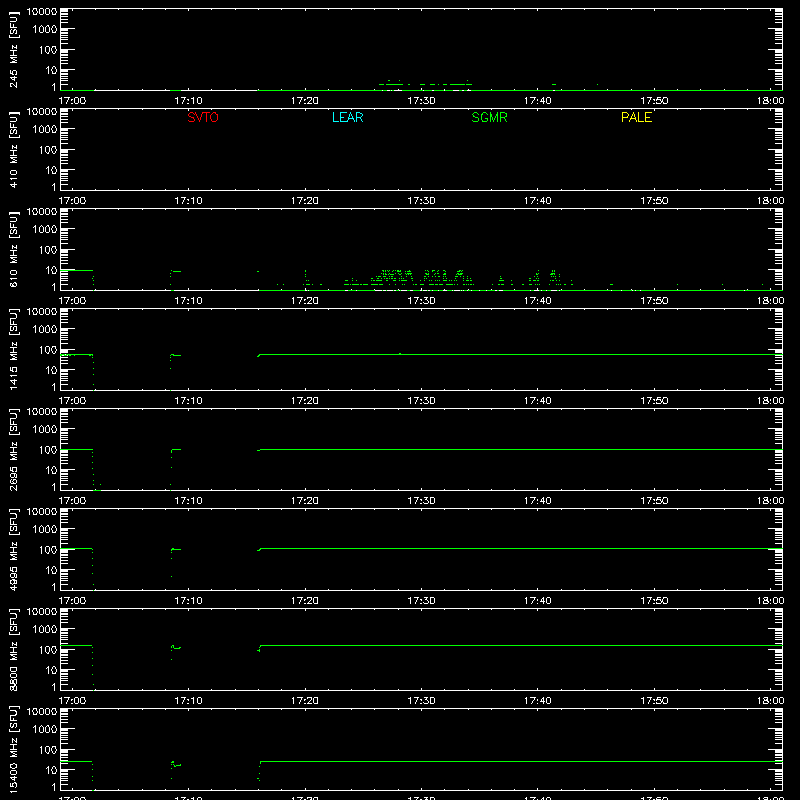The width and height of the screenshot is (800, 800).
Task: Click the 1000 tick value on 410 MHz axis
Action: (x=45, y=130)
